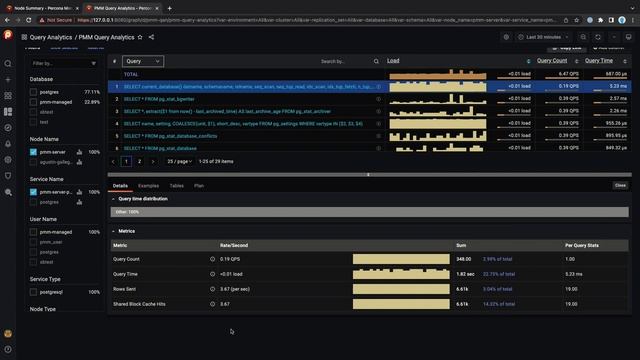Click info icon on Rows Sent metric
Image resolution: width=640 pixels, height=360 pixels.
(212, 289)
